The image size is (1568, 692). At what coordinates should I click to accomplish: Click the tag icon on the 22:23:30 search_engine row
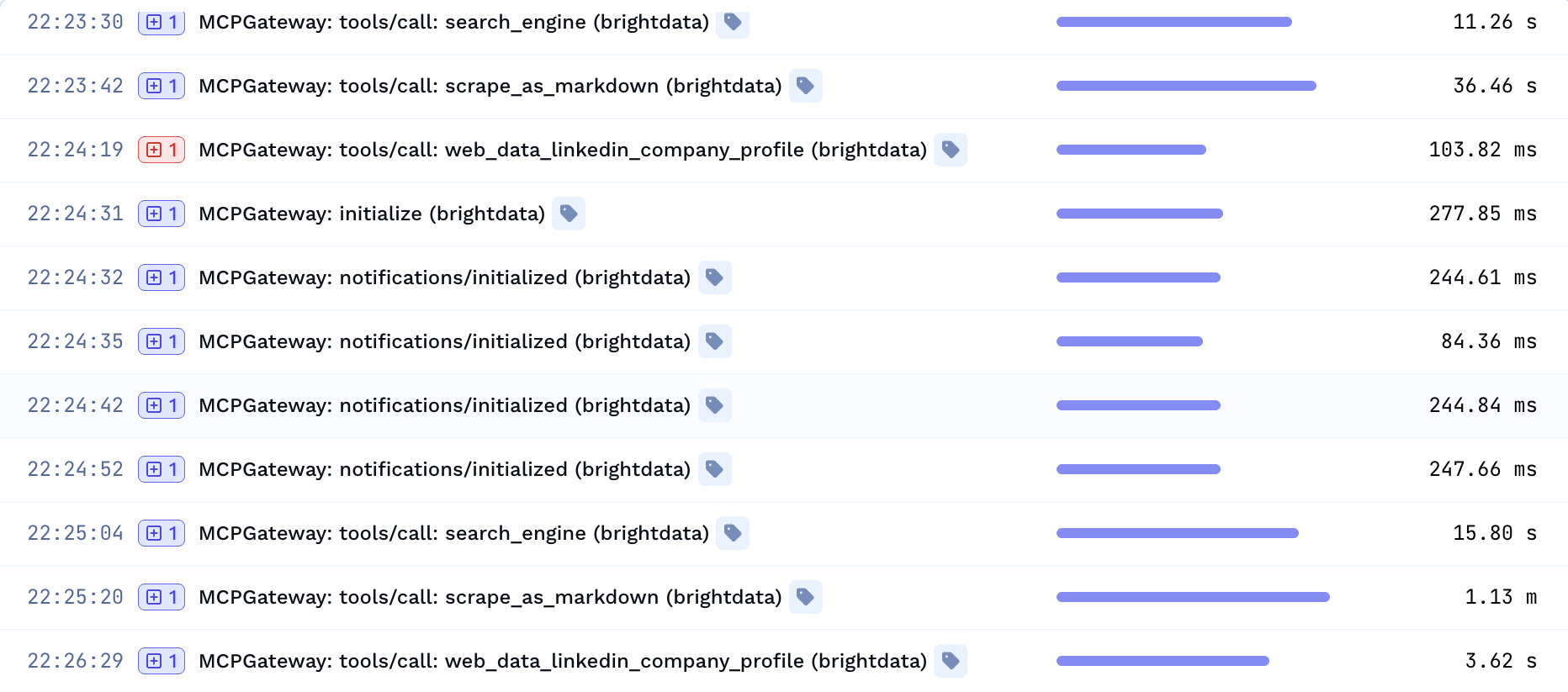coord(733,22)
